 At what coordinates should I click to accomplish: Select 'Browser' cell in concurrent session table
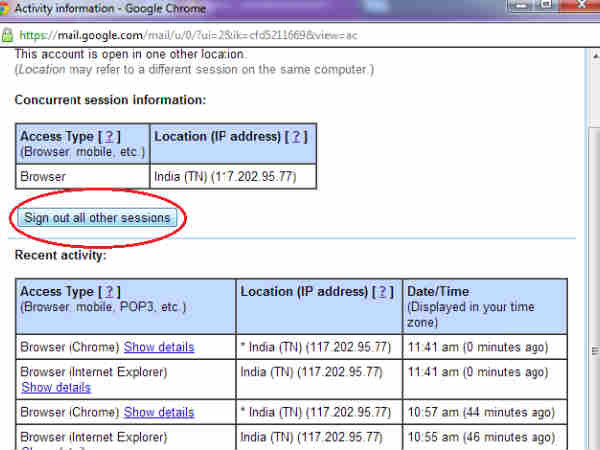[83, 177]
